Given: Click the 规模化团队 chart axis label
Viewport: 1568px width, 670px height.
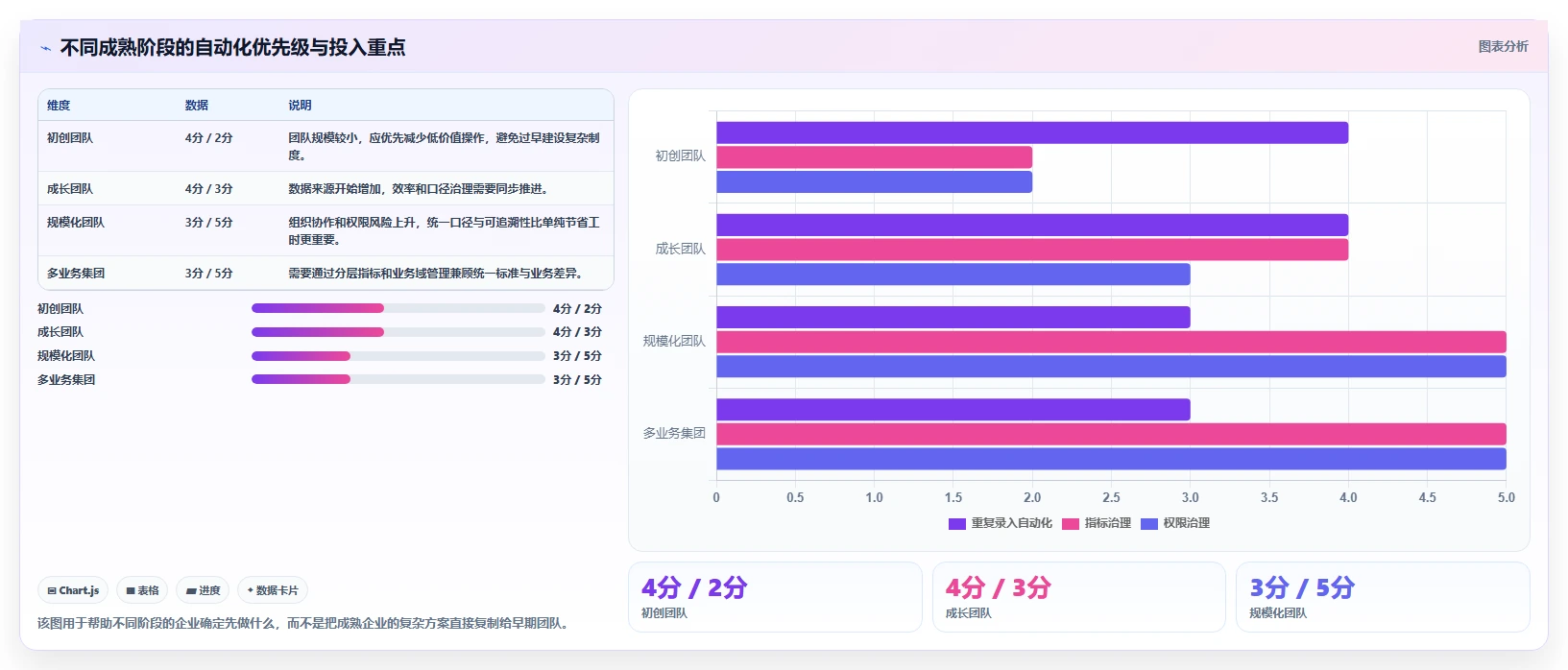Looking at the screenshot, I should click(674, 342).
